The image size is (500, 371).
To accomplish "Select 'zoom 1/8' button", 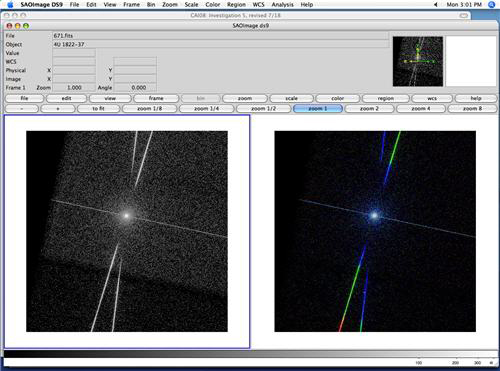I will 150,109.
